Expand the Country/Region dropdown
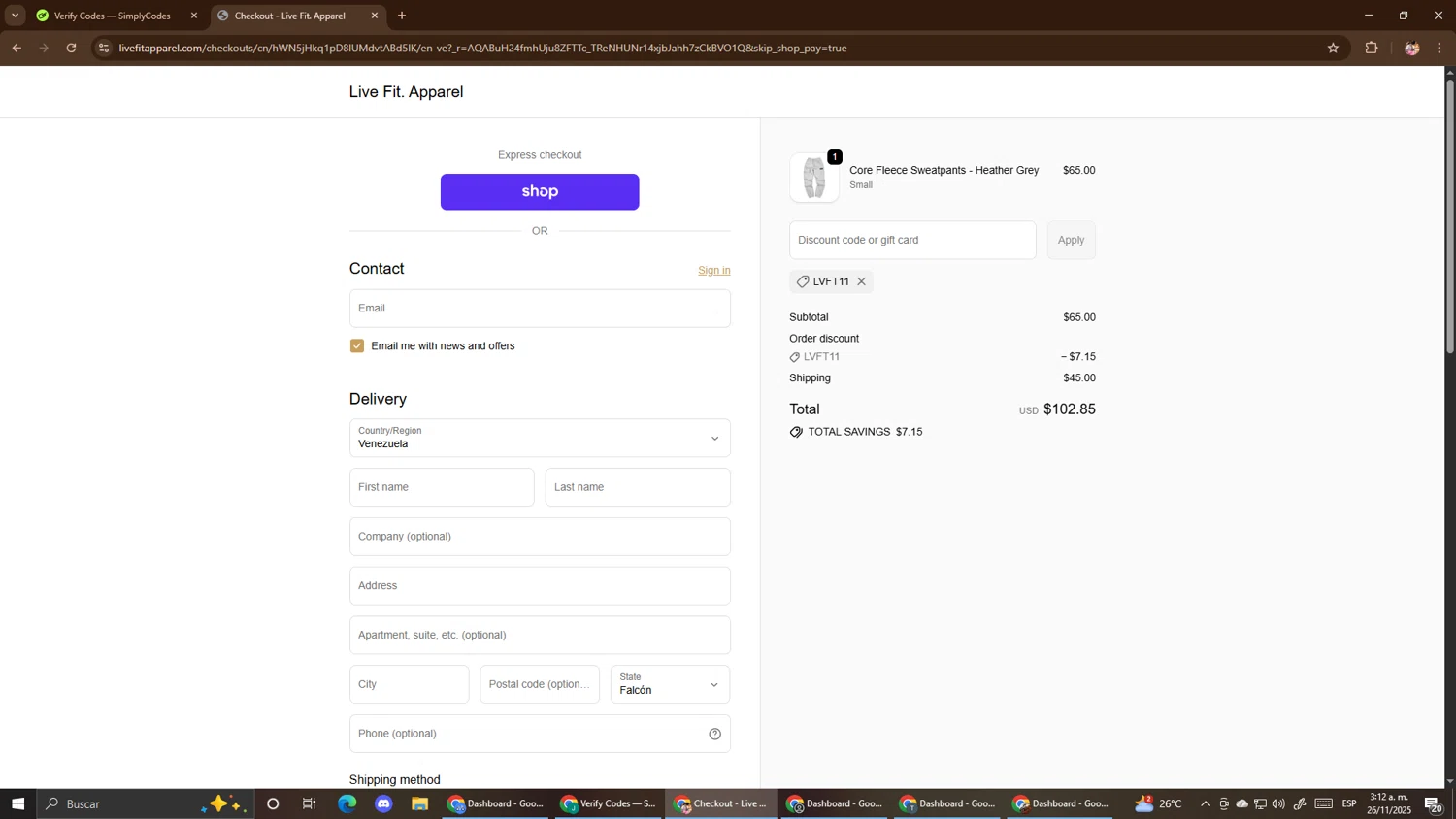The width and height of the screenshot is (1456, 819). coord(540,438)
